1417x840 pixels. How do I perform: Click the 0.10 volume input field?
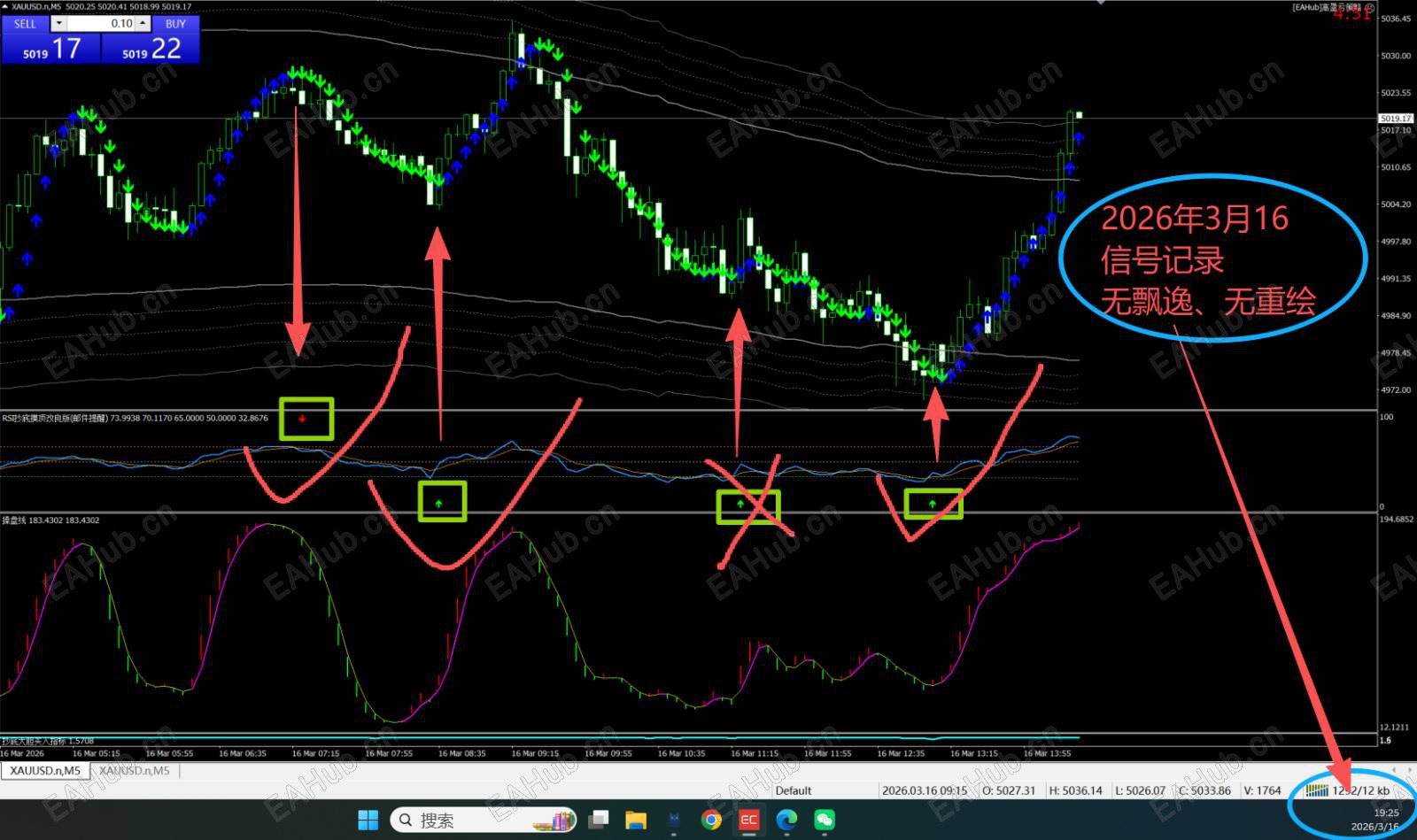click(x=102, y=24)
